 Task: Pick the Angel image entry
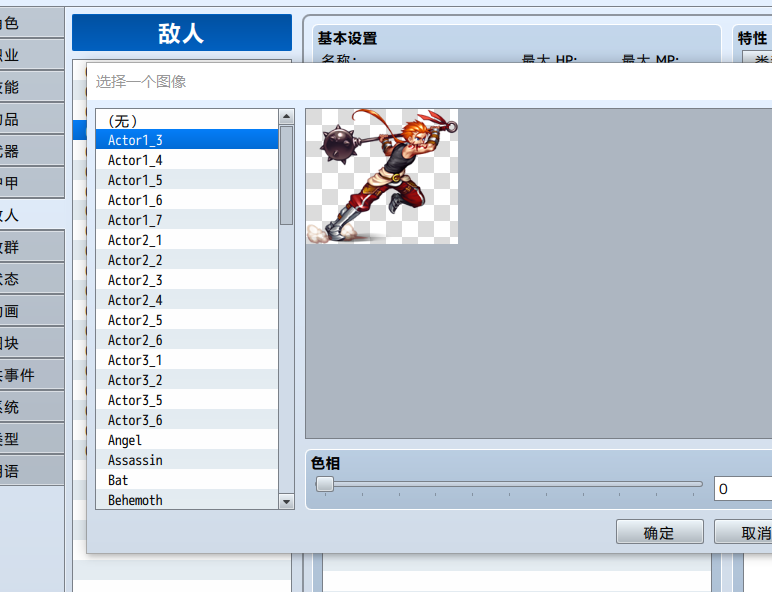coord(187,440)
